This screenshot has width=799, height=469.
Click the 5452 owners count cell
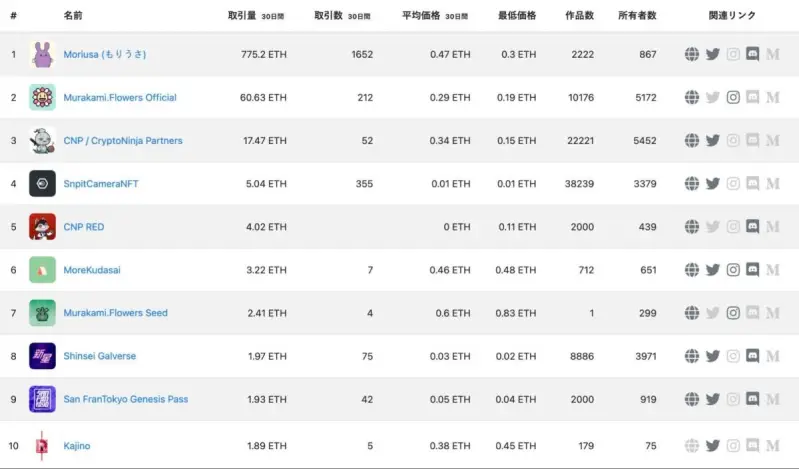tap(645, 141)
